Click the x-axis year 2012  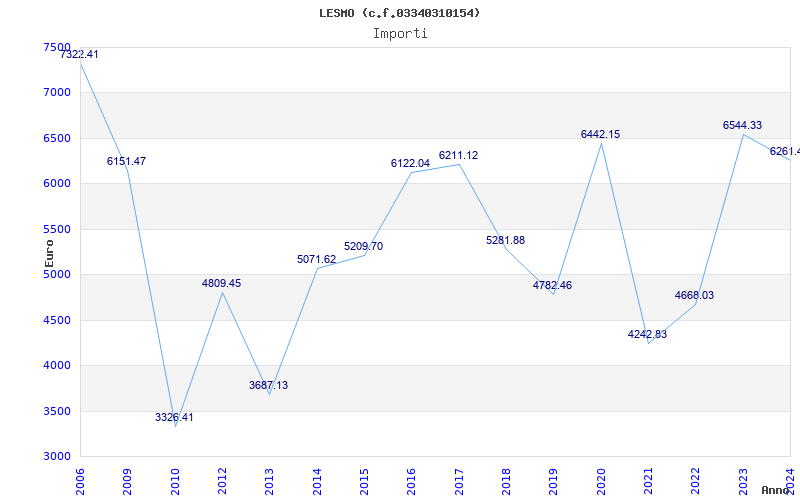[222, 482]
